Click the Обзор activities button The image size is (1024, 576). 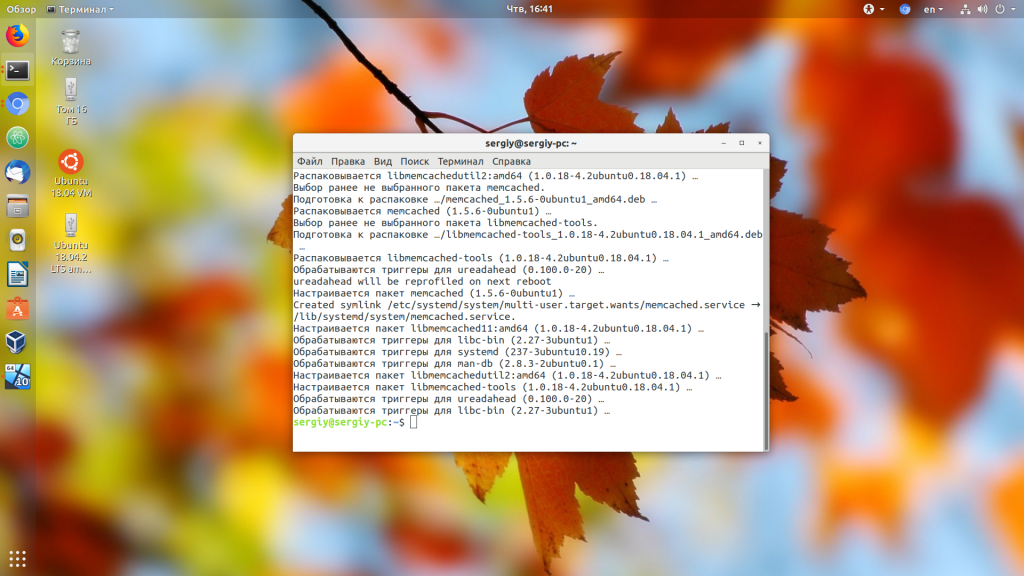tap(21, 9)
